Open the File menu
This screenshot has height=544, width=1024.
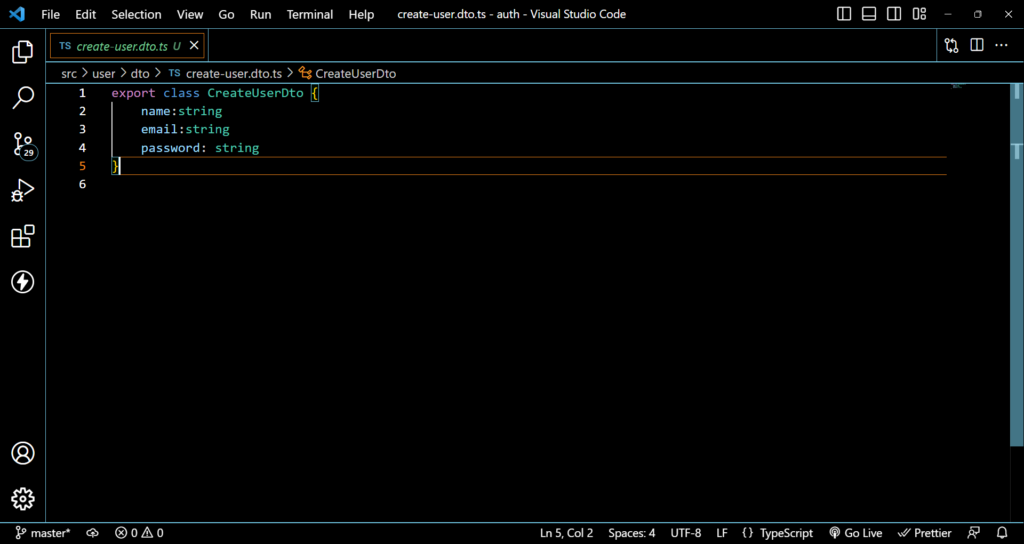tap(50, 14)
